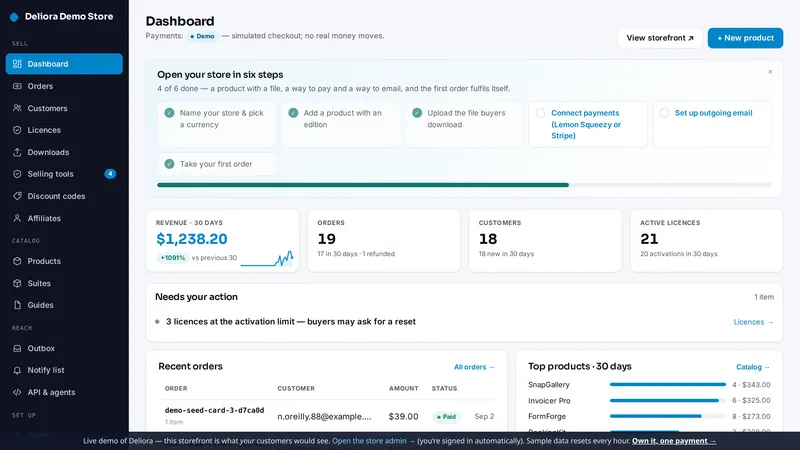
Task: Select Downloads in the sidebar
Action: tap(64, 152)
